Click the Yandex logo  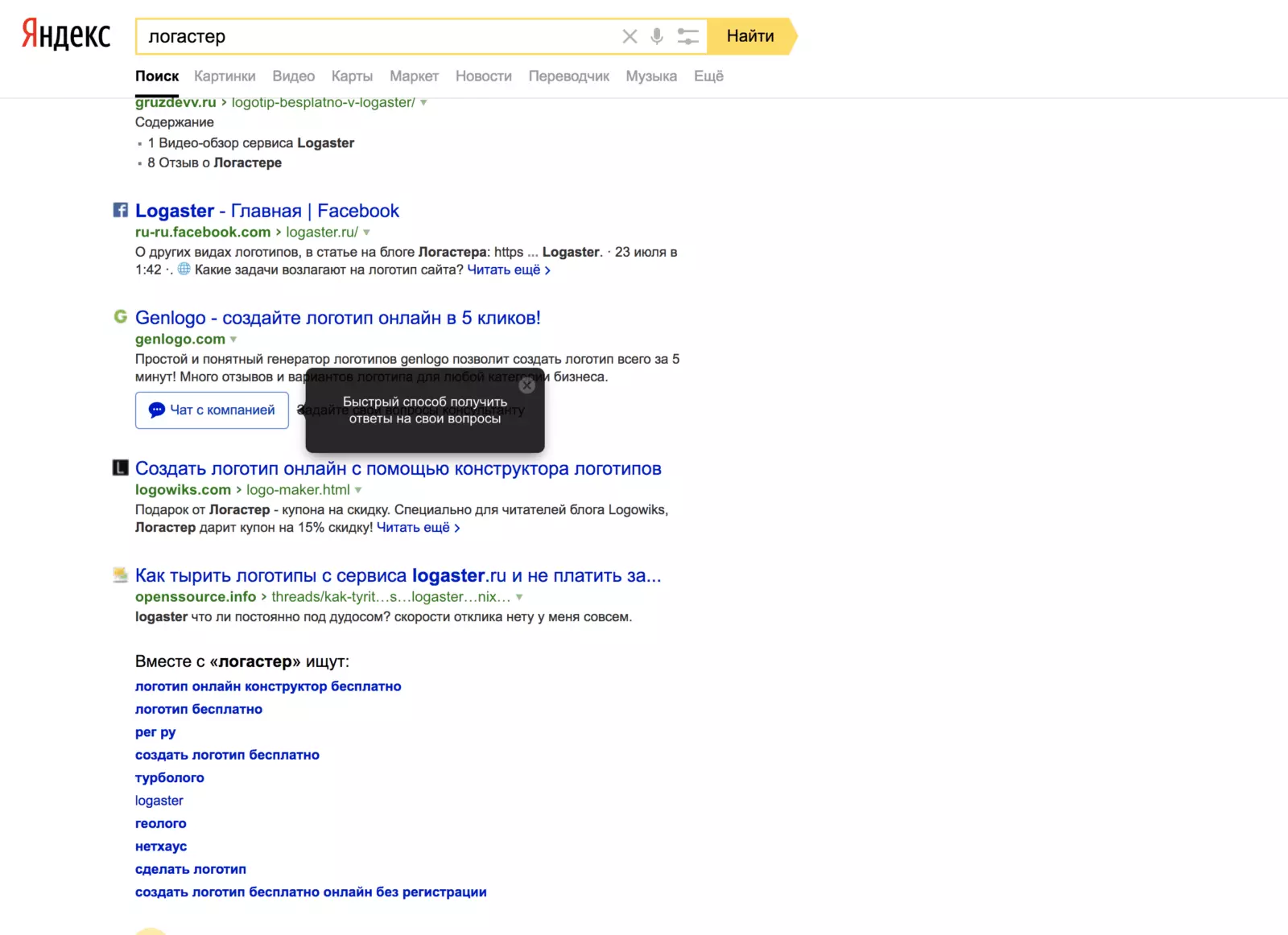(66, 35)
